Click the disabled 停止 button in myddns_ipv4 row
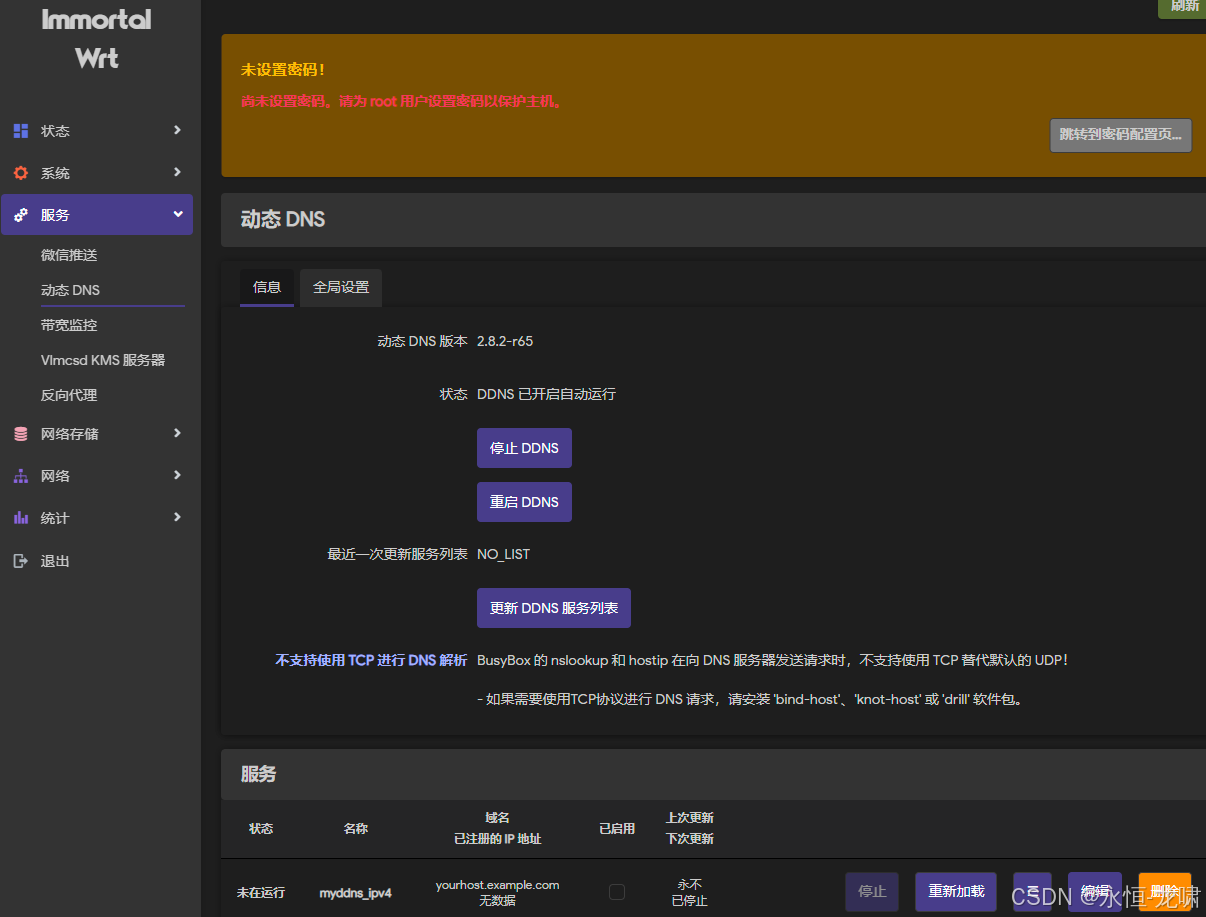The height and width of the screenshot is (917, 1206). 872,892
